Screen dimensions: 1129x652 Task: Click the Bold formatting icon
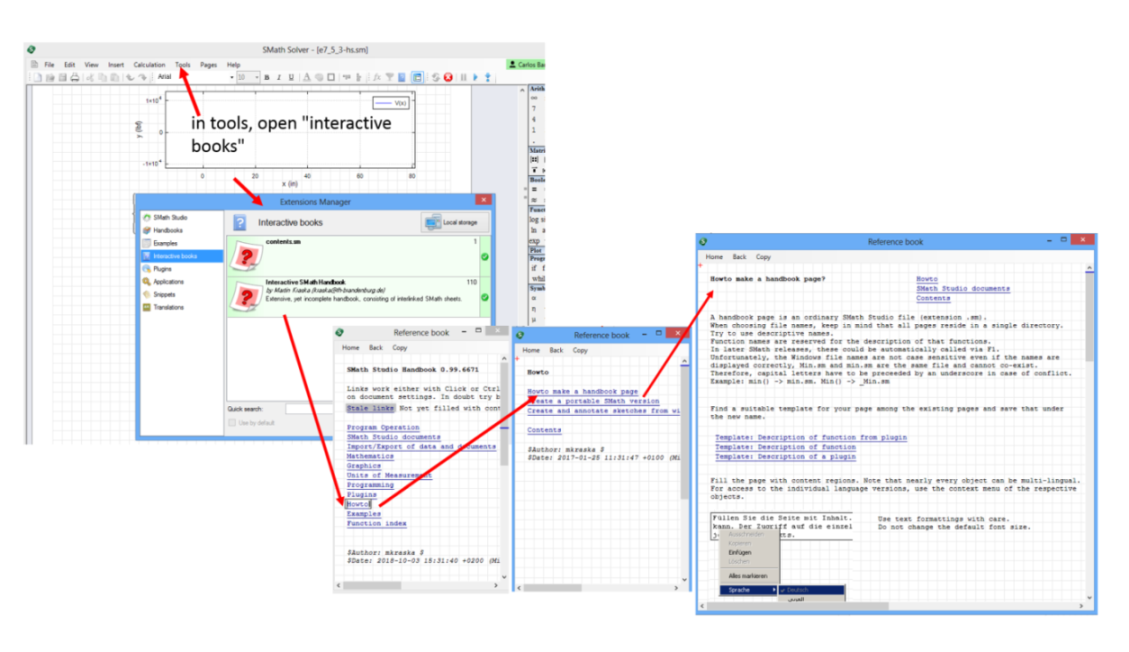267,77
